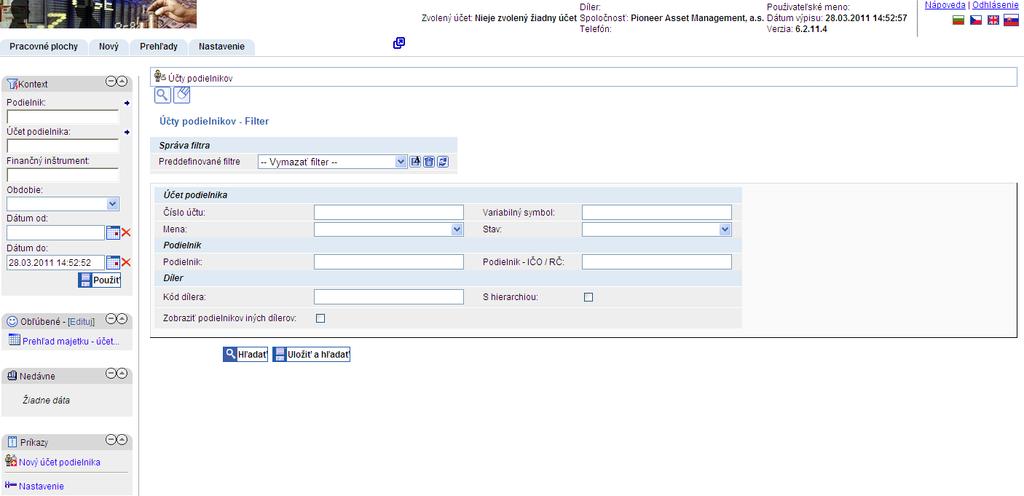Collapse the Kontext panel with up arrow
Screen dimensions: 1024x496
click(x=121, y=82)
